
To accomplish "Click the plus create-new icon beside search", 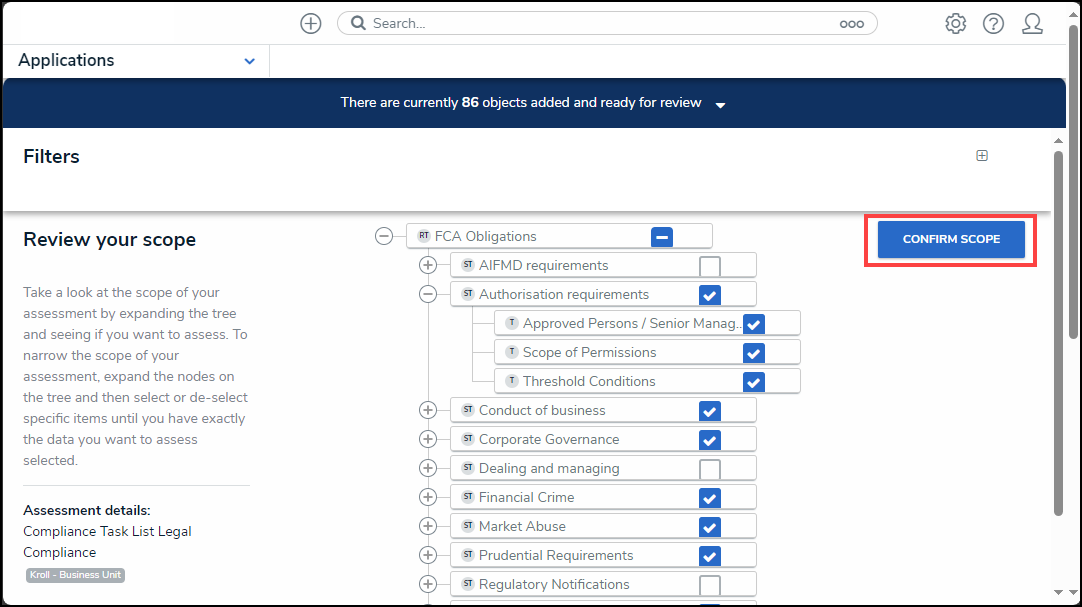I will pyautogui.click(x=311, y=24).
